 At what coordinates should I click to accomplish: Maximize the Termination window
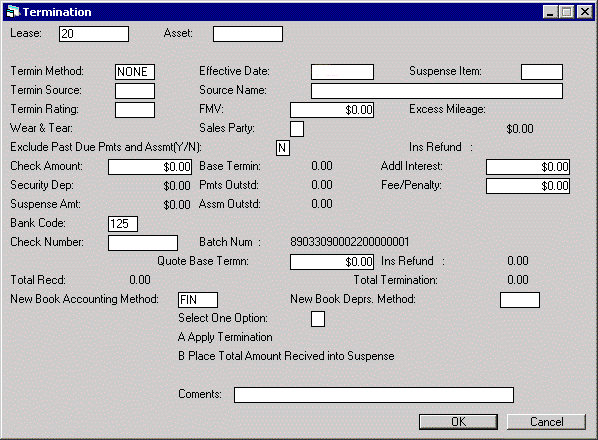(567, 12)
